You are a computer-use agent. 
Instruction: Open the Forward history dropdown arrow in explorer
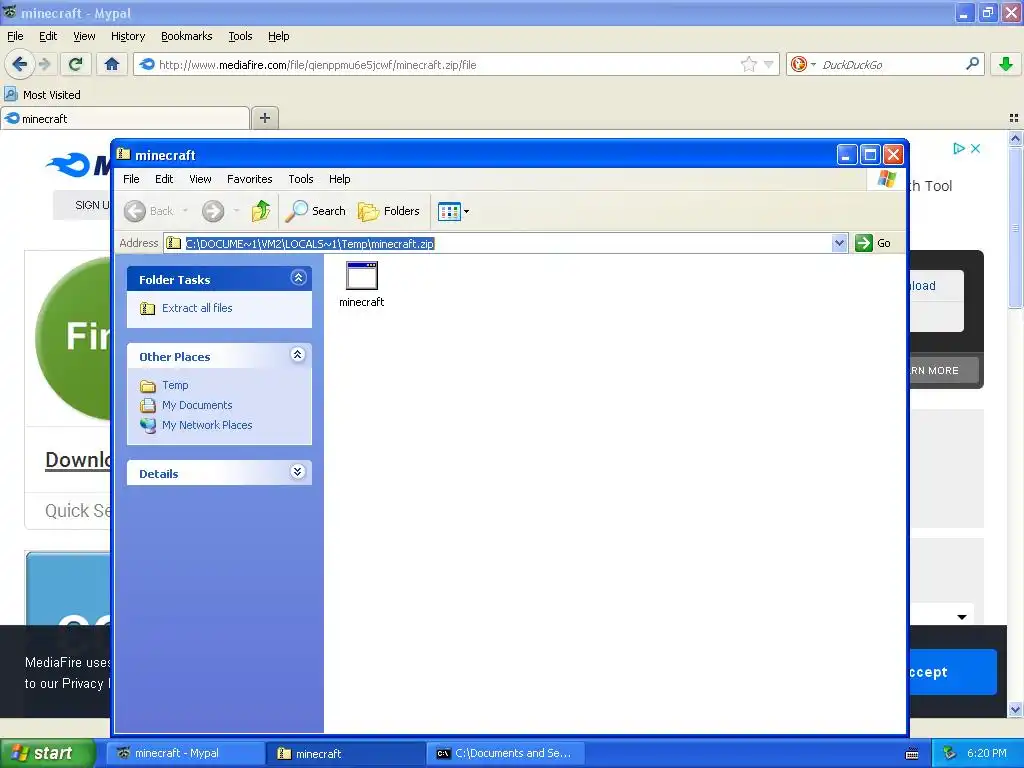[x=236, y=211]
